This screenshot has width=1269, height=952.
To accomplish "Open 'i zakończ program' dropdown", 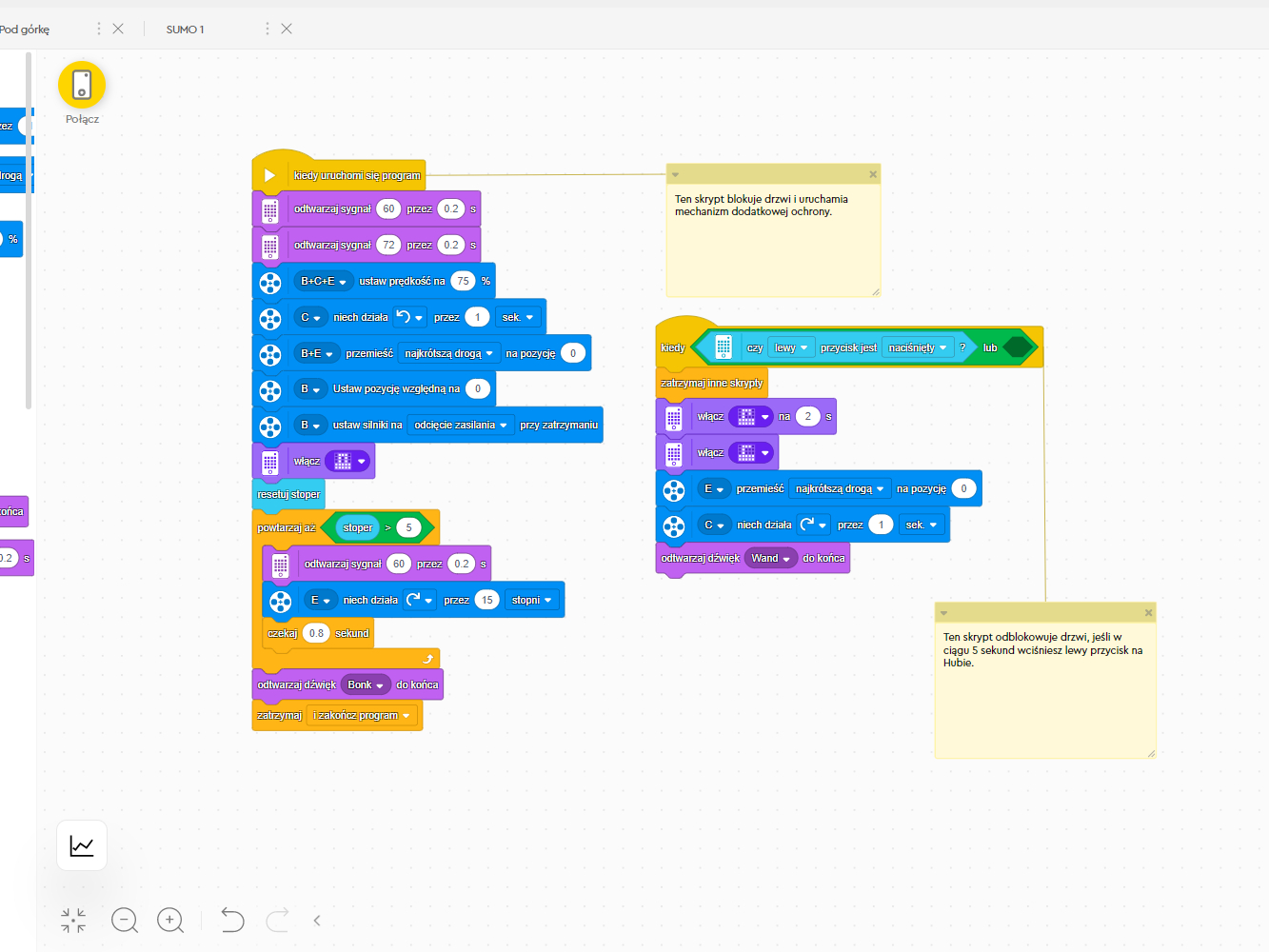I will click(x=362, y=715).
